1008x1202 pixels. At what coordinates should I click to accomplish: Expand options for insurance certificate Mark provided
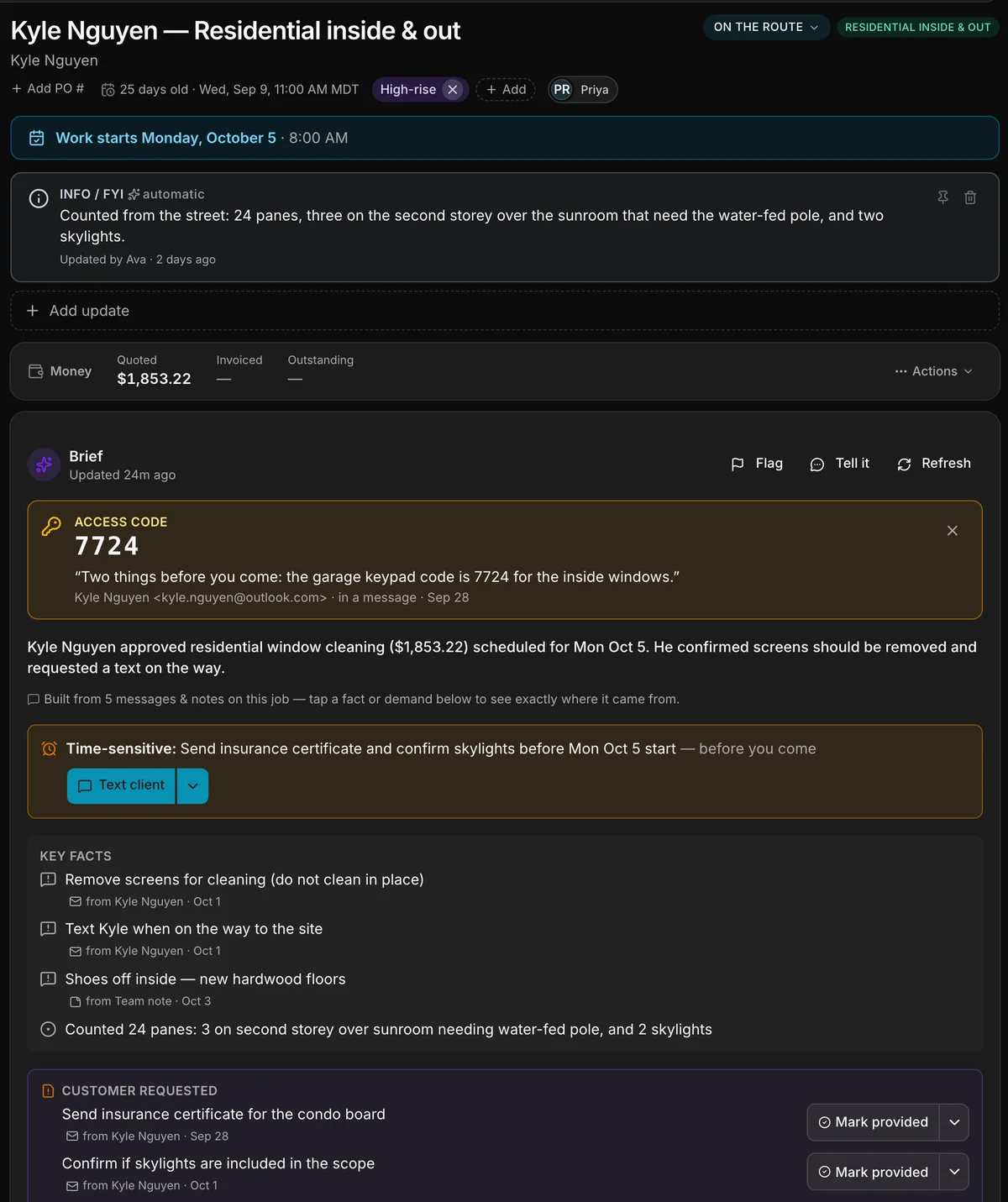(954, 1122)
